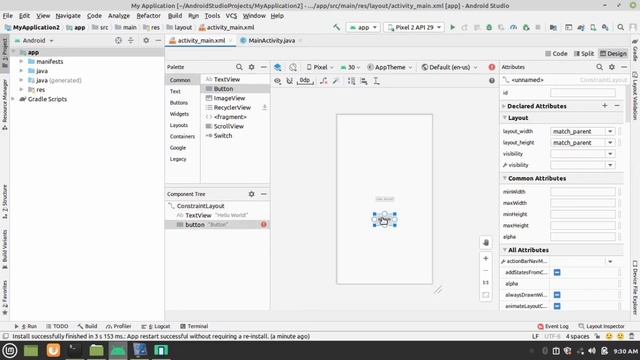Click the default margins 0dp button

click(305, 81)
